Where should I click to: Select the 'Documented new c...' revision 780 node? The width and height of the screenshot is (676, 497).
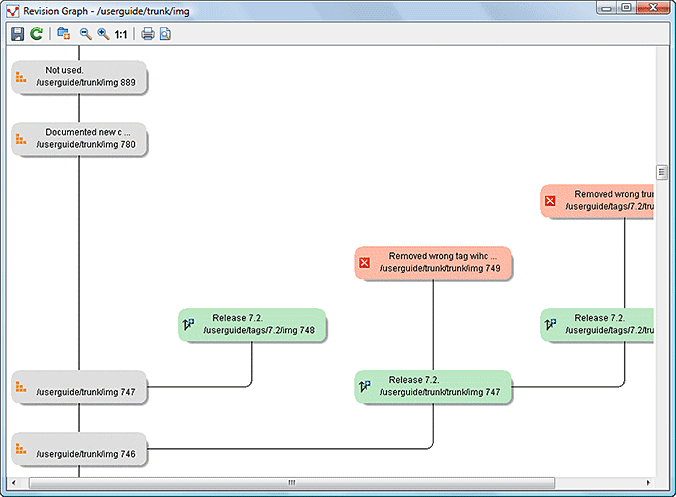pyautogui.click(x=80, y=139)
